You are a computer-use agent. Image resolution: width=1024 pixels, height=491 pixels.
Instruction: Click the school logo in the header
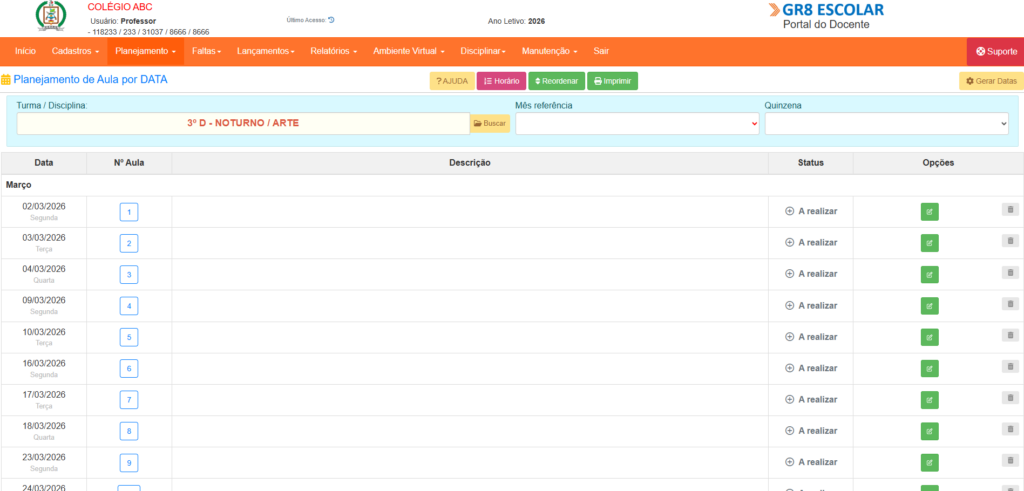pyautogui.click(x=47, y=16)
